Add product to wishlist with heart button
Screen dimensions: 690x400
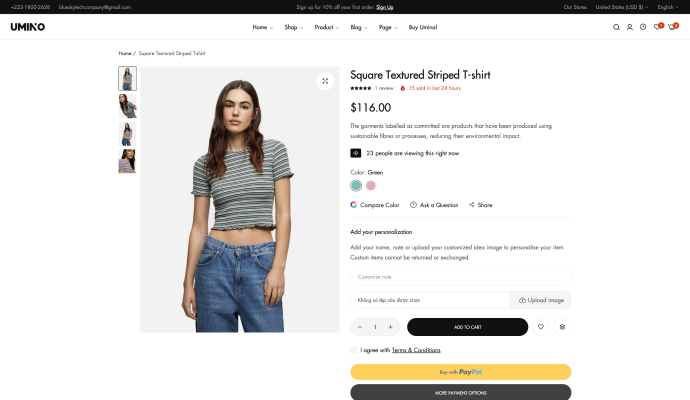coord(541,327)
